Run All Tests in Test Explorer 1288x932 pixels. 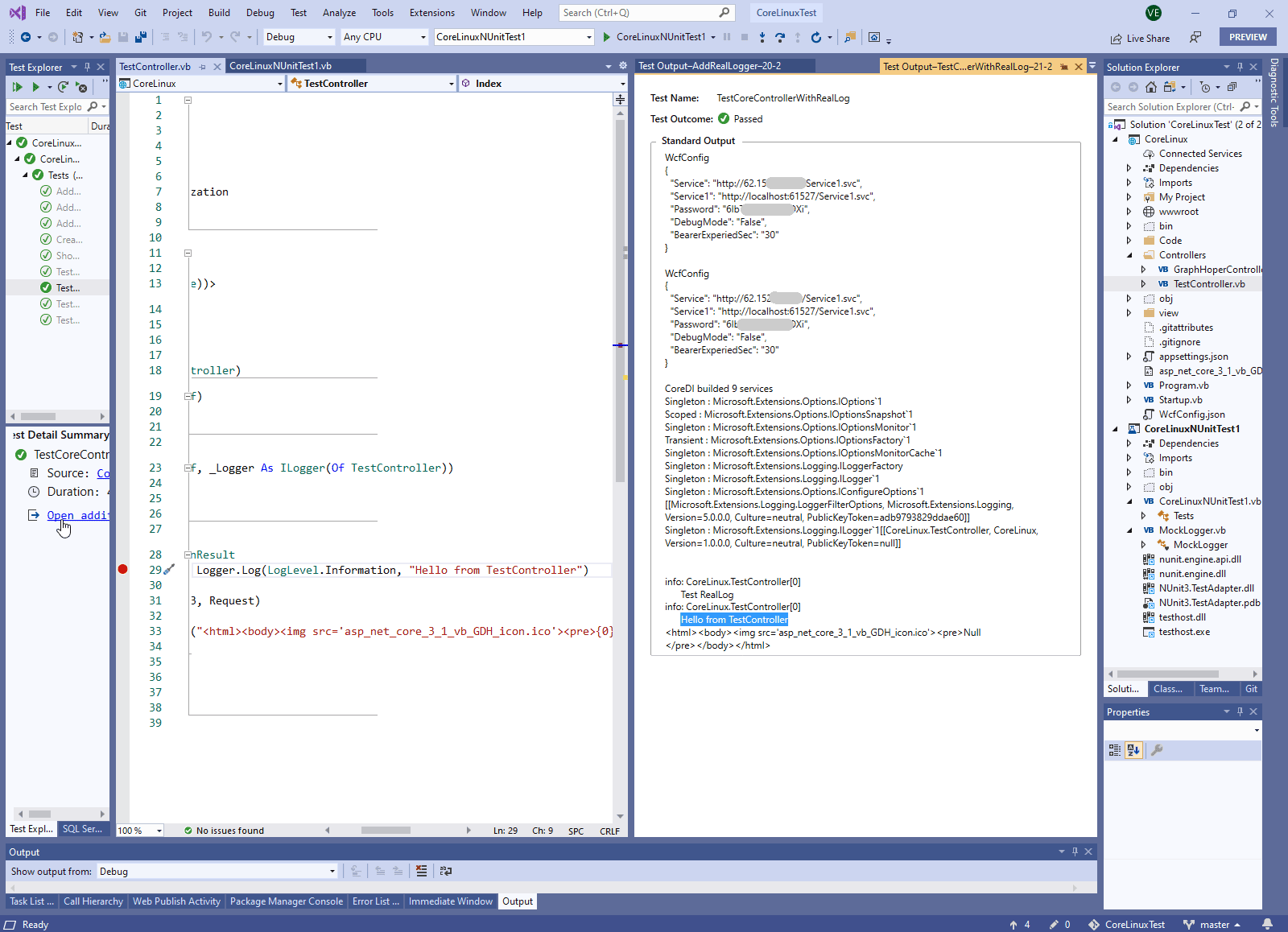(17, 87)
